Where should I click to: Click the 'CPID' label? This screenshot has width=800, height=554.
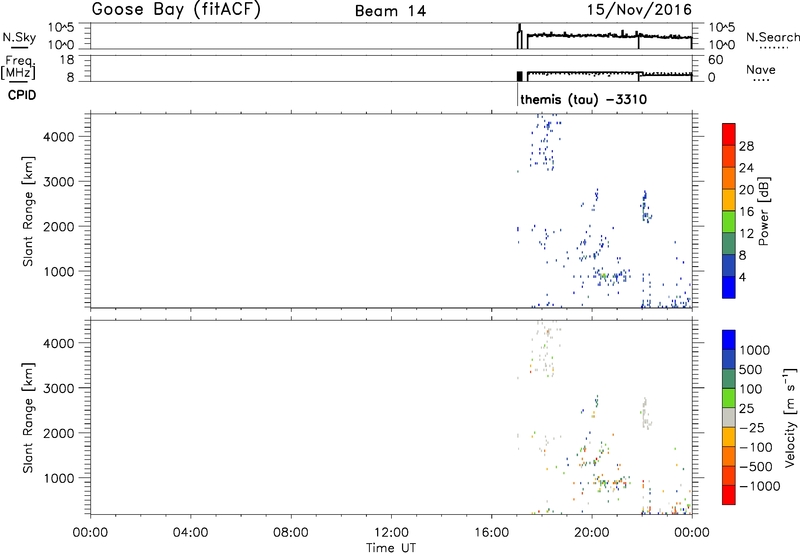coord(22,95)
